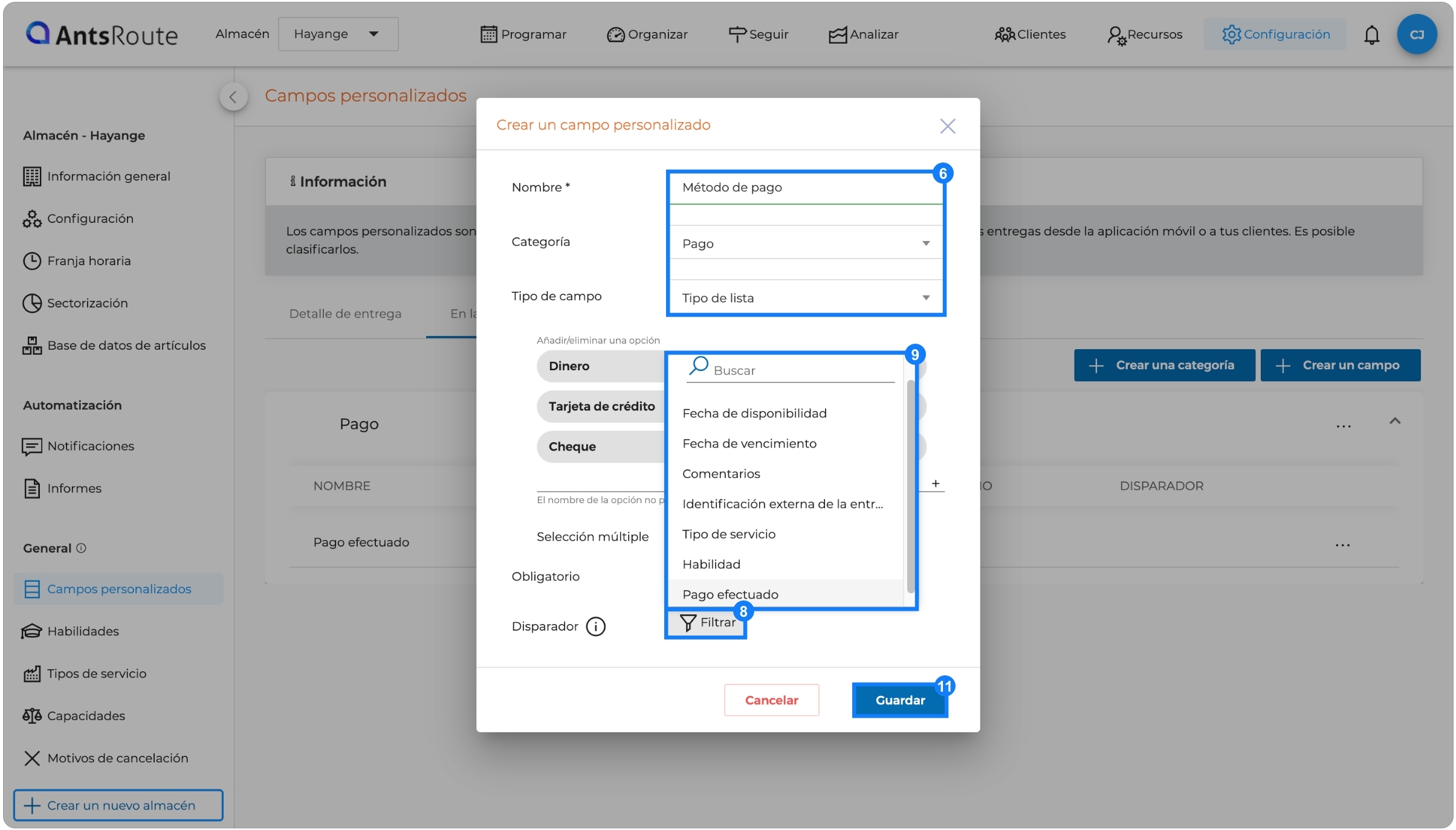
Task: Go to the Programar menu
Action: [523, 34]
